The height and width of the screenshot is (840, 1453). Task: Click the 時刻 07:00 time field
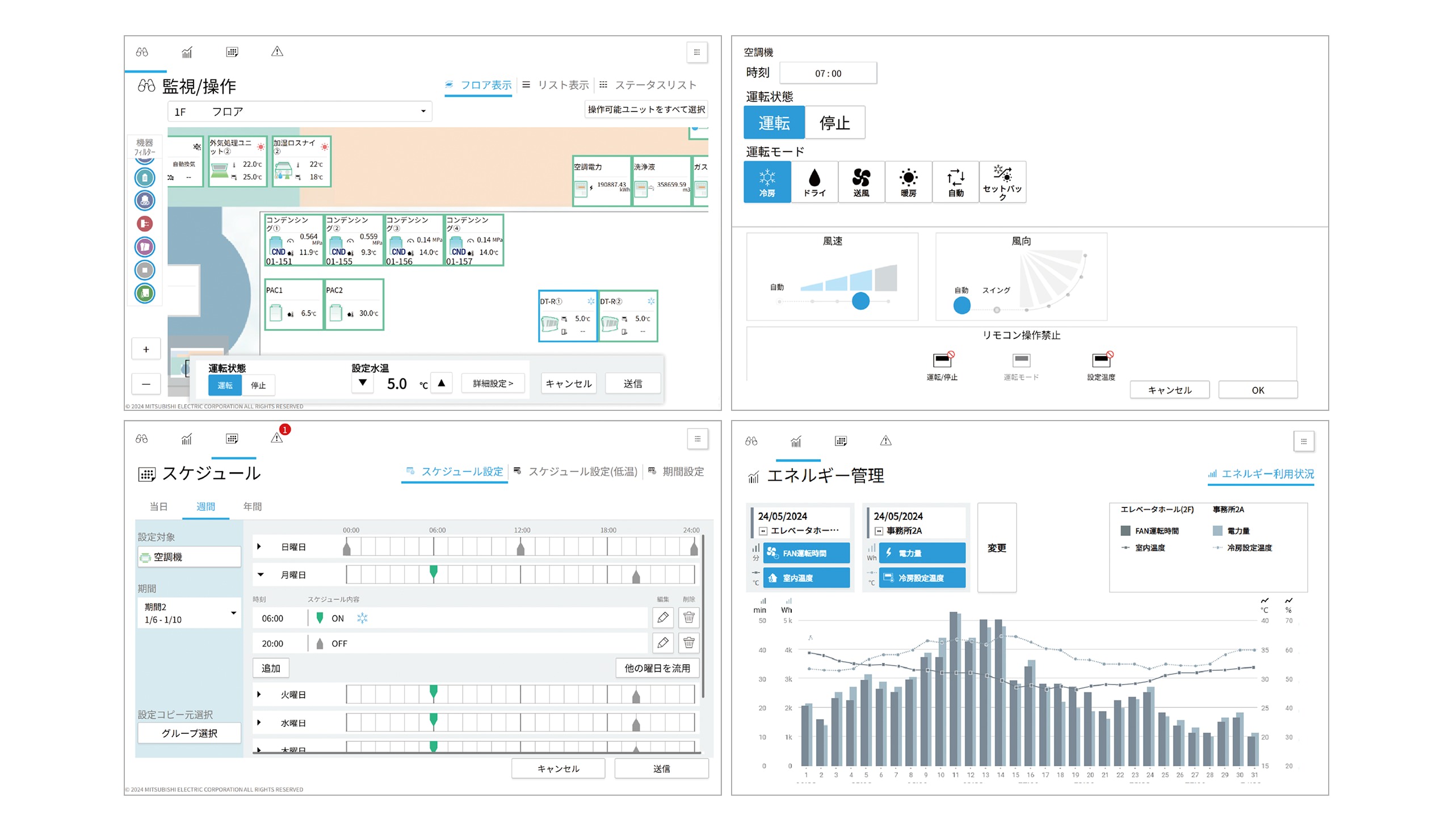[828, 73]
